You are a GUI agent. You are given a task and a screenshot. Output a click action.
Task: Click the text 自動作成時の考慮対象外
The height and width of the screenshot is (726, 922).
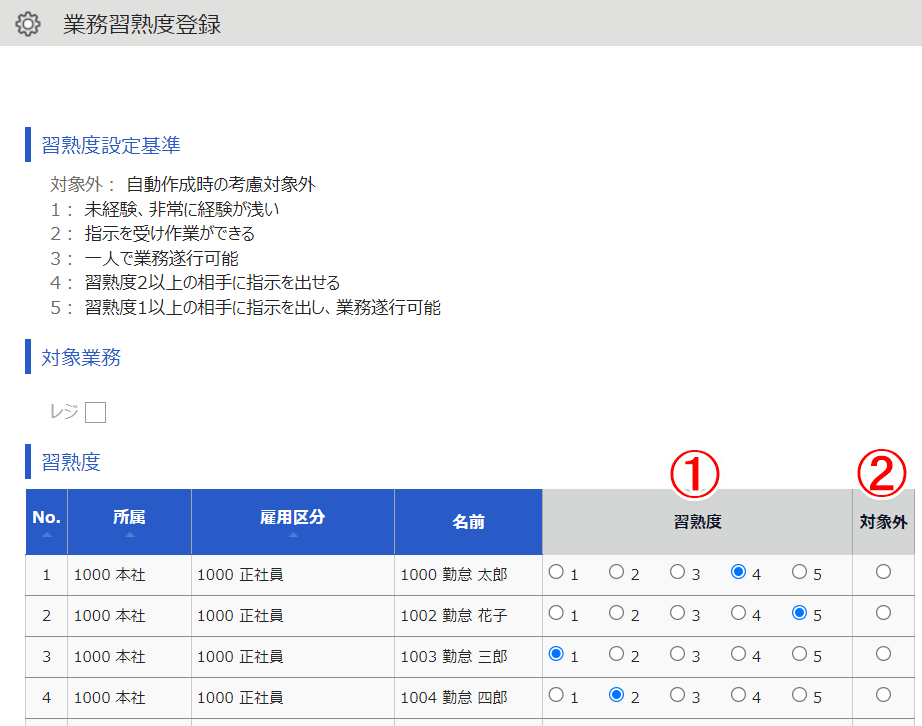[221, 184]
